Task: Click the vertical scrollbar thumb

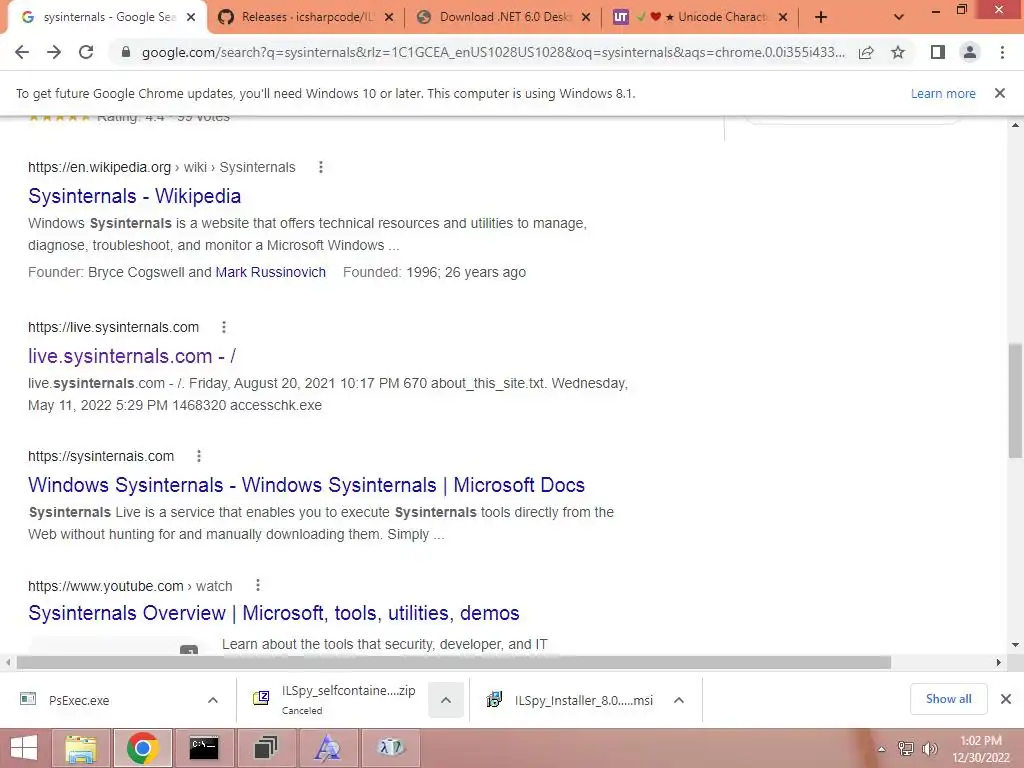Action: click(x=1016, y=400)
